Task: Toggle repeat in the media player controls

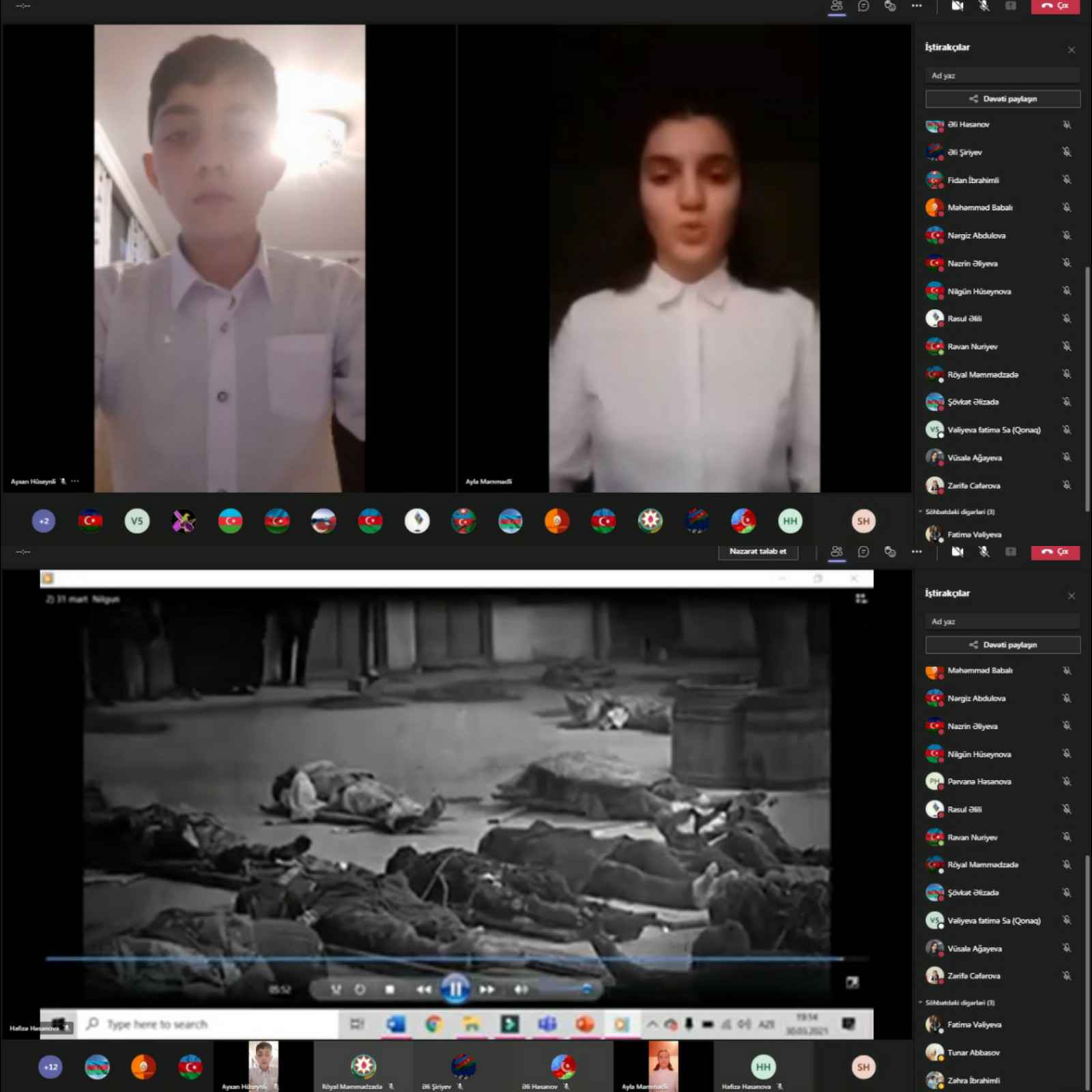Action: 360,989
